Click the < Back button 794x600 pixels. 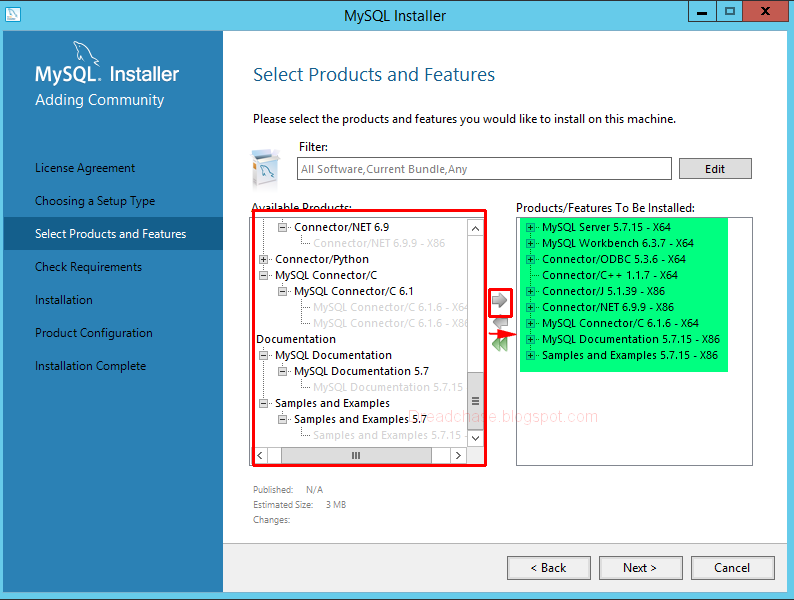(548, 568)
